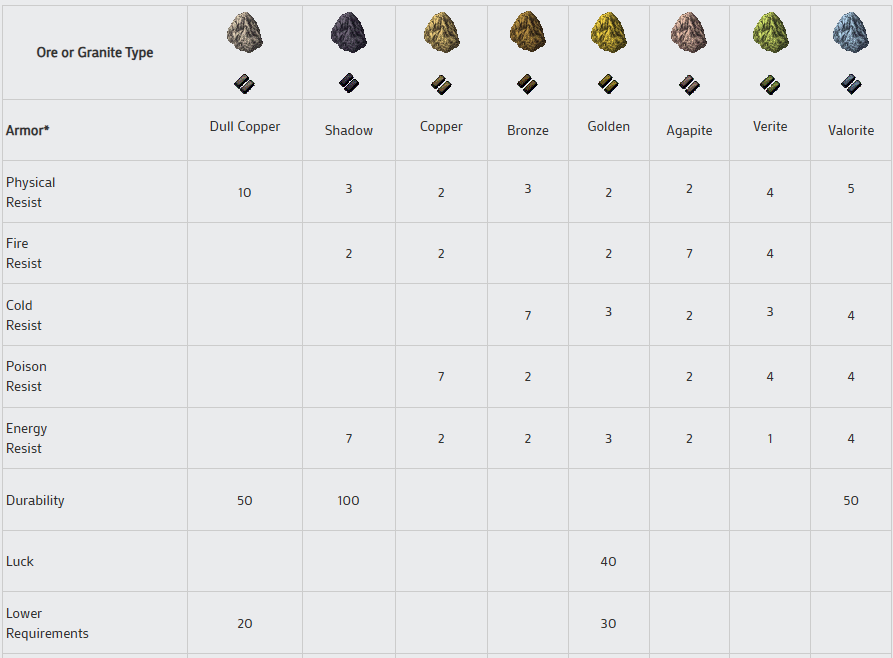This screenshot has height=658, width=893.
Task: Click the 'Cold Resist' row label
Action: pyautogui.click(x=24, y=315)
